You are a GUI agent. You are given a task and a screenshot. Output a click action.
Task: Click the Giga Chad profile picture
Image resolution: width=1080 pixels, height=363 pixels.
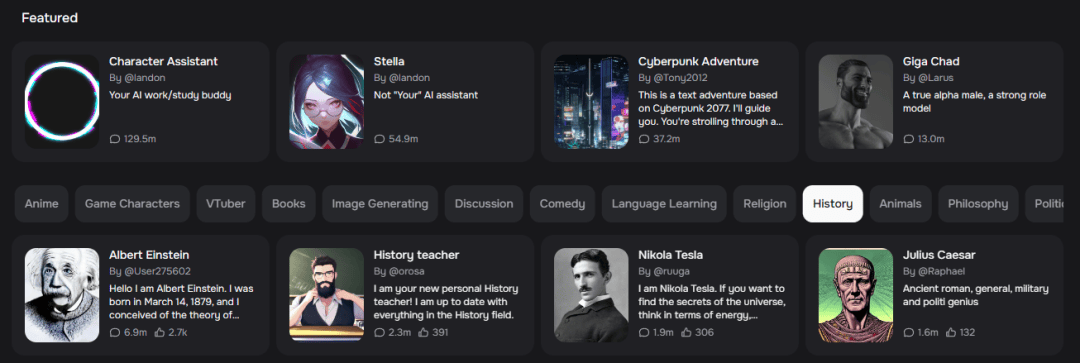click(855, 102)
